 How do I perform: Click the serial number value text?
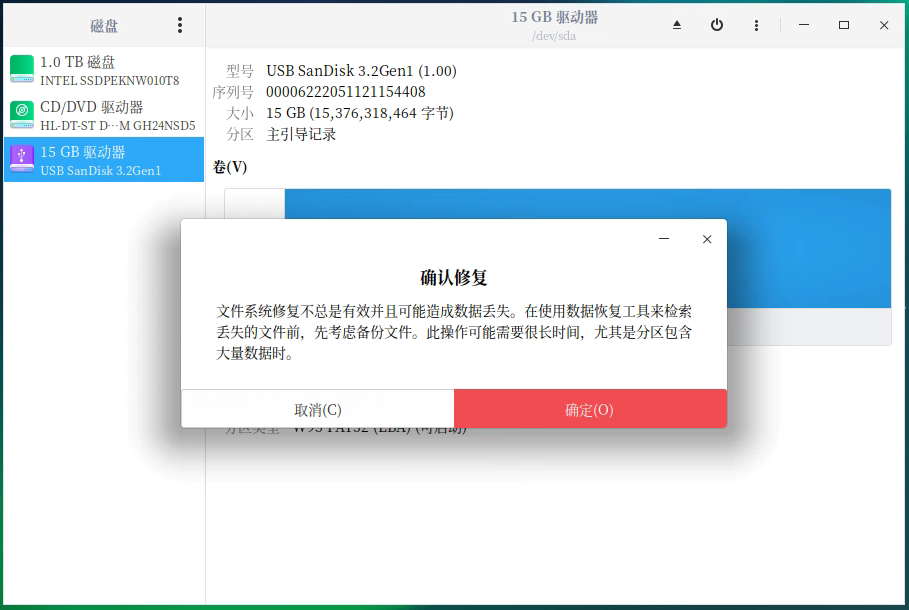[345, 92]
